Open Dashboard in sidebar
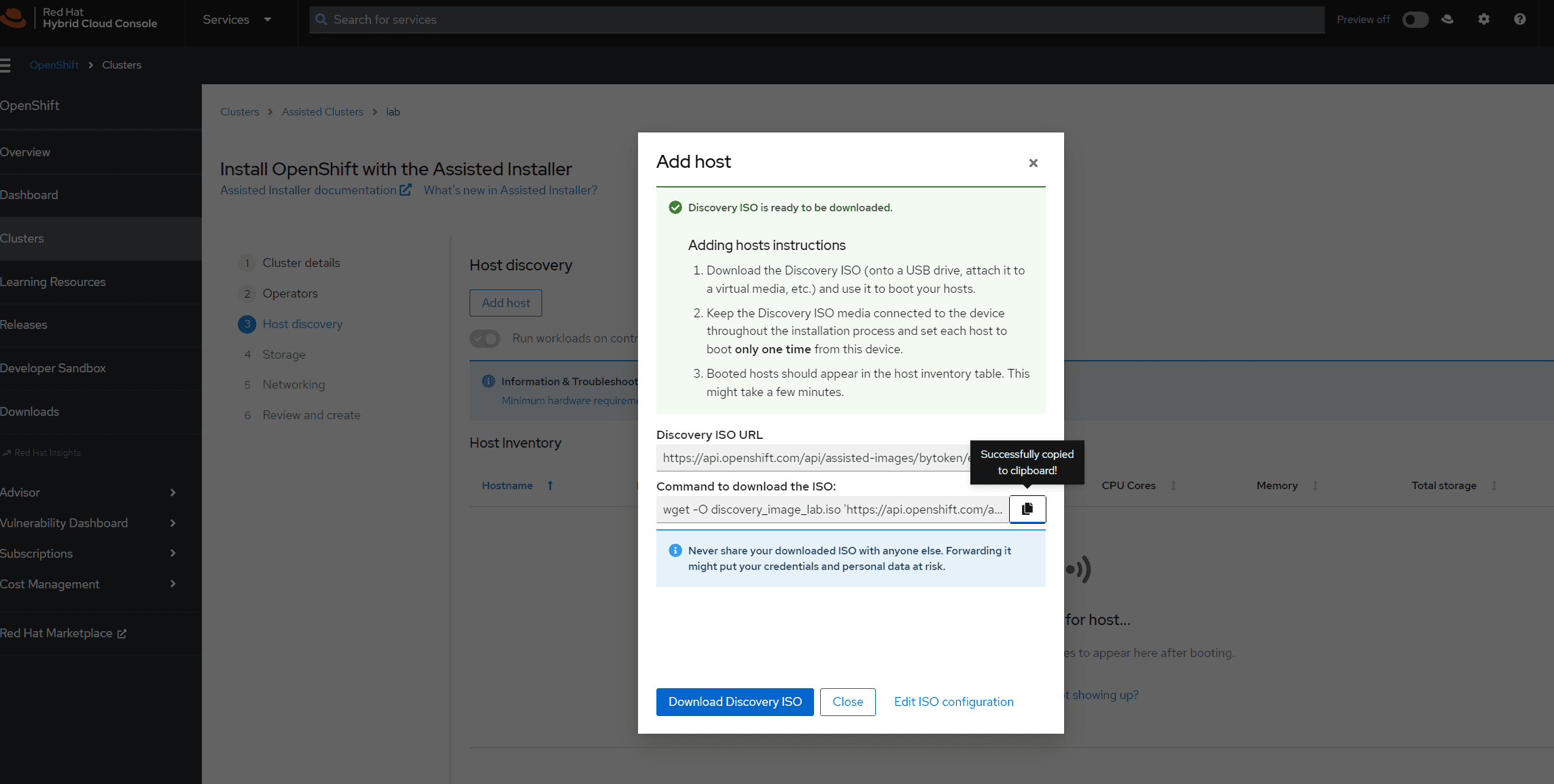Viewport: 1554px width, 784px height. (x=101, y=195)
